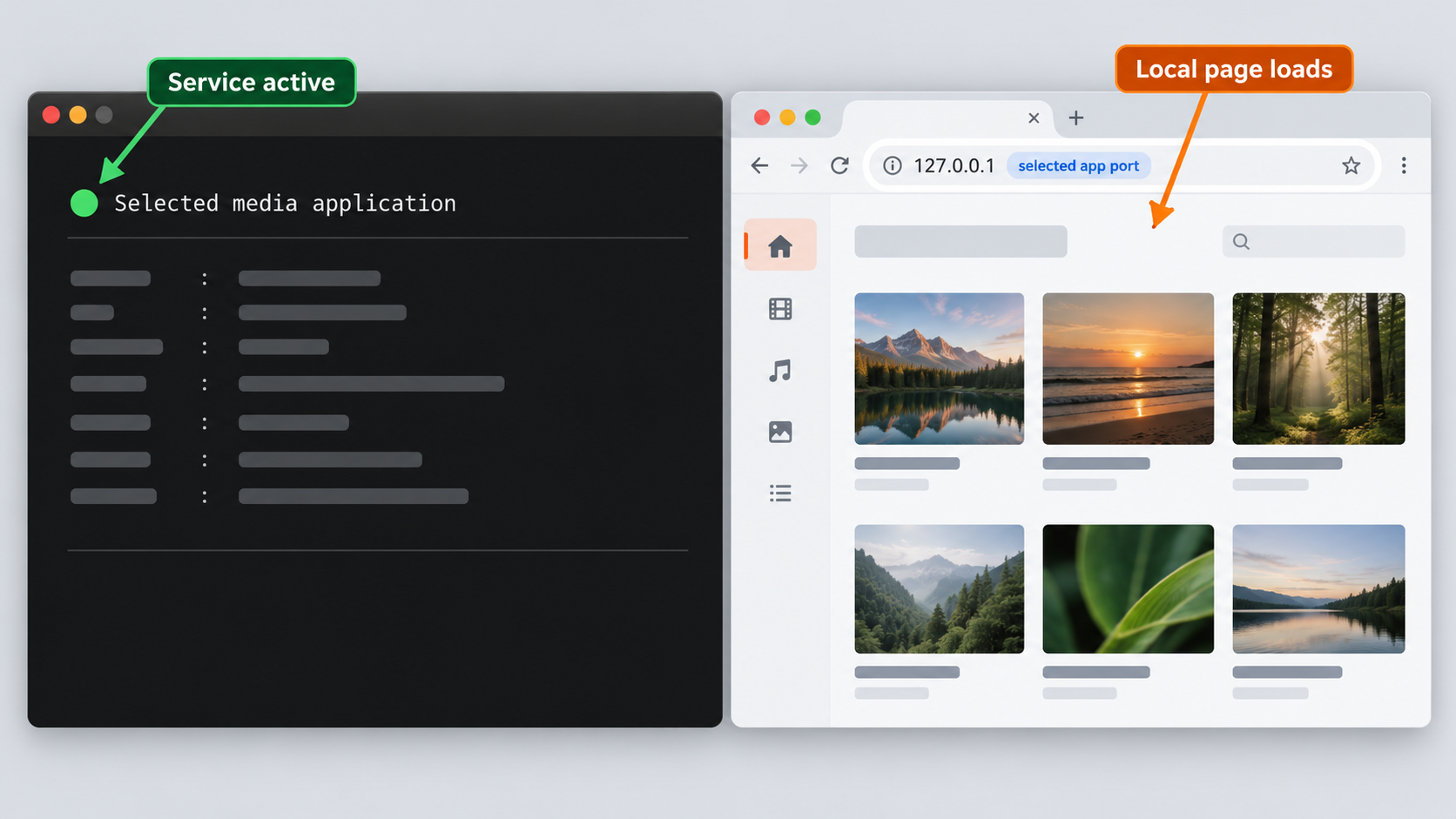This screenshot has width=1456, height=819.
Task: Minimize the browser window with the yellow button
Action: pyautogui.click(x=787, y=117)
